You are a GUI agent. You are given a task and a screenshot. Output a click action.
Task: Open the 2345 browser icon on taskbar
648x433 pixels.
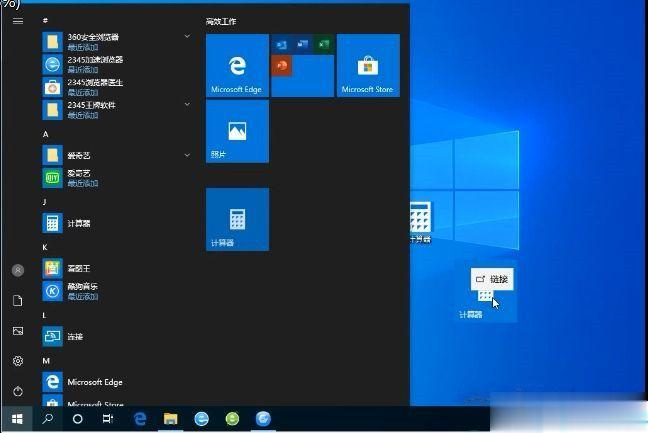201,419
